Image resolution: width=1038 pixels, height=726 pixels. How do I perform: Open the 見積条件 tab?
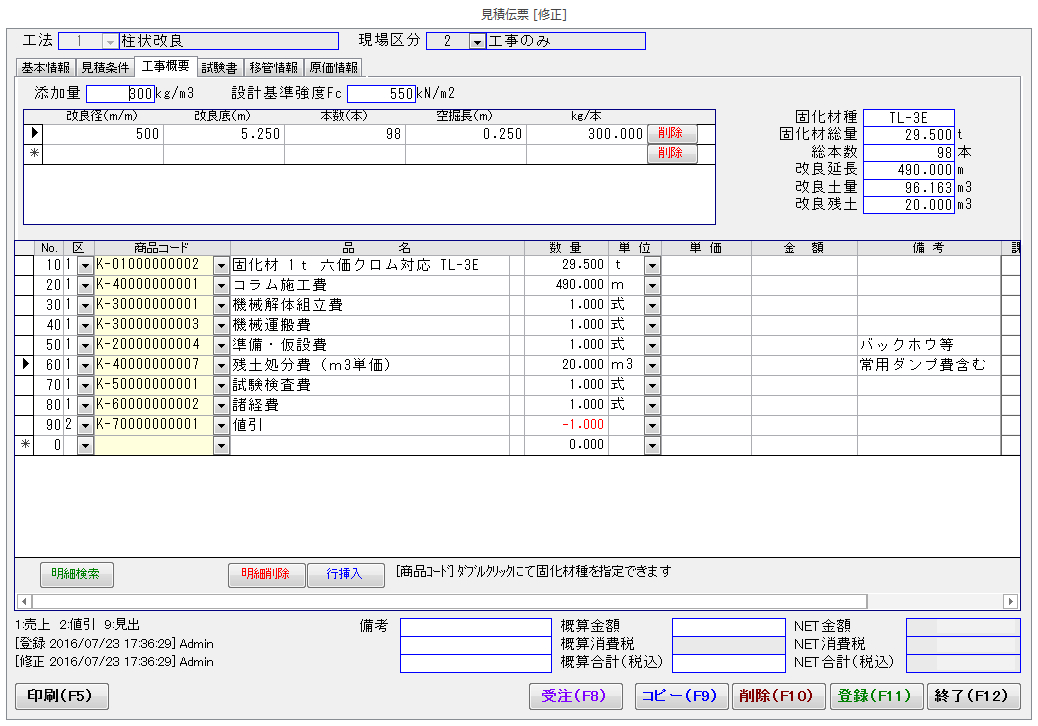(104, 68)
